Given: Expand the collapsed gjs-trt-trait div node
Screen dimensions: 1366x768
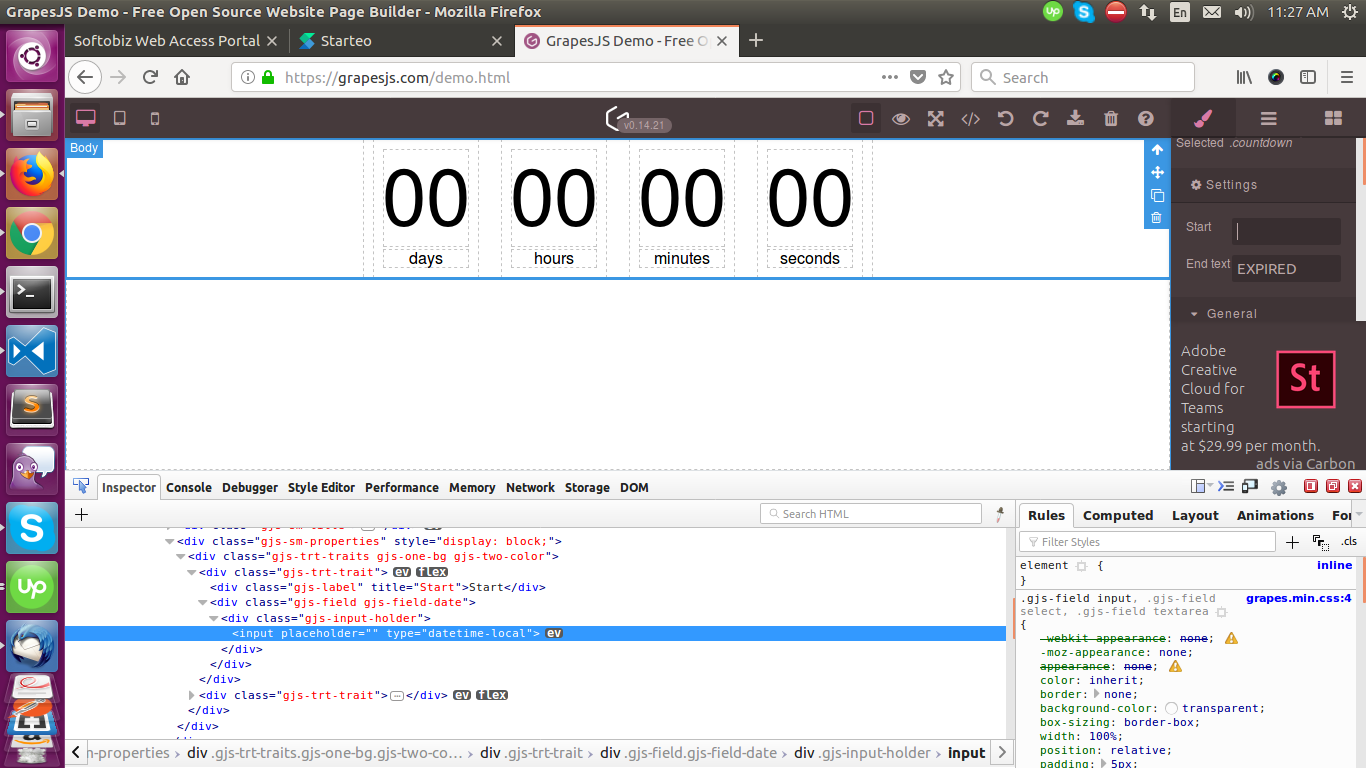Looking at the screenshot, I should coord(191,694).
